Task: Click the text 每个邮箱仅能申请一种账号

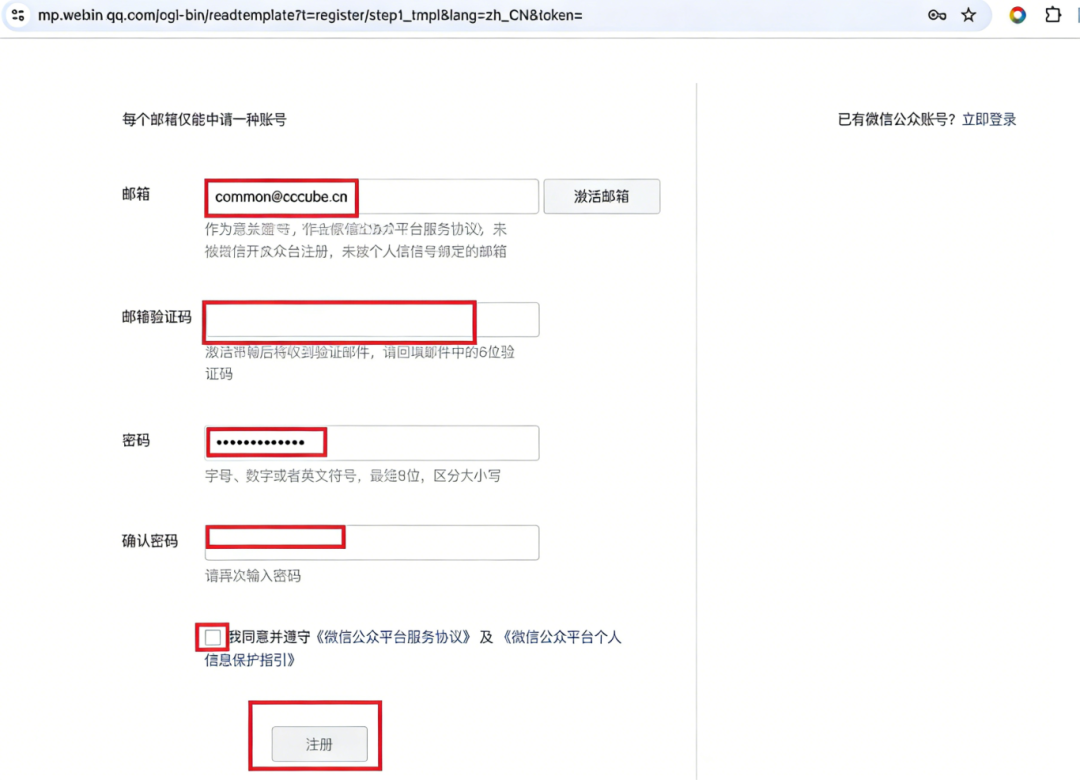Action: click(x=205, y=119)
